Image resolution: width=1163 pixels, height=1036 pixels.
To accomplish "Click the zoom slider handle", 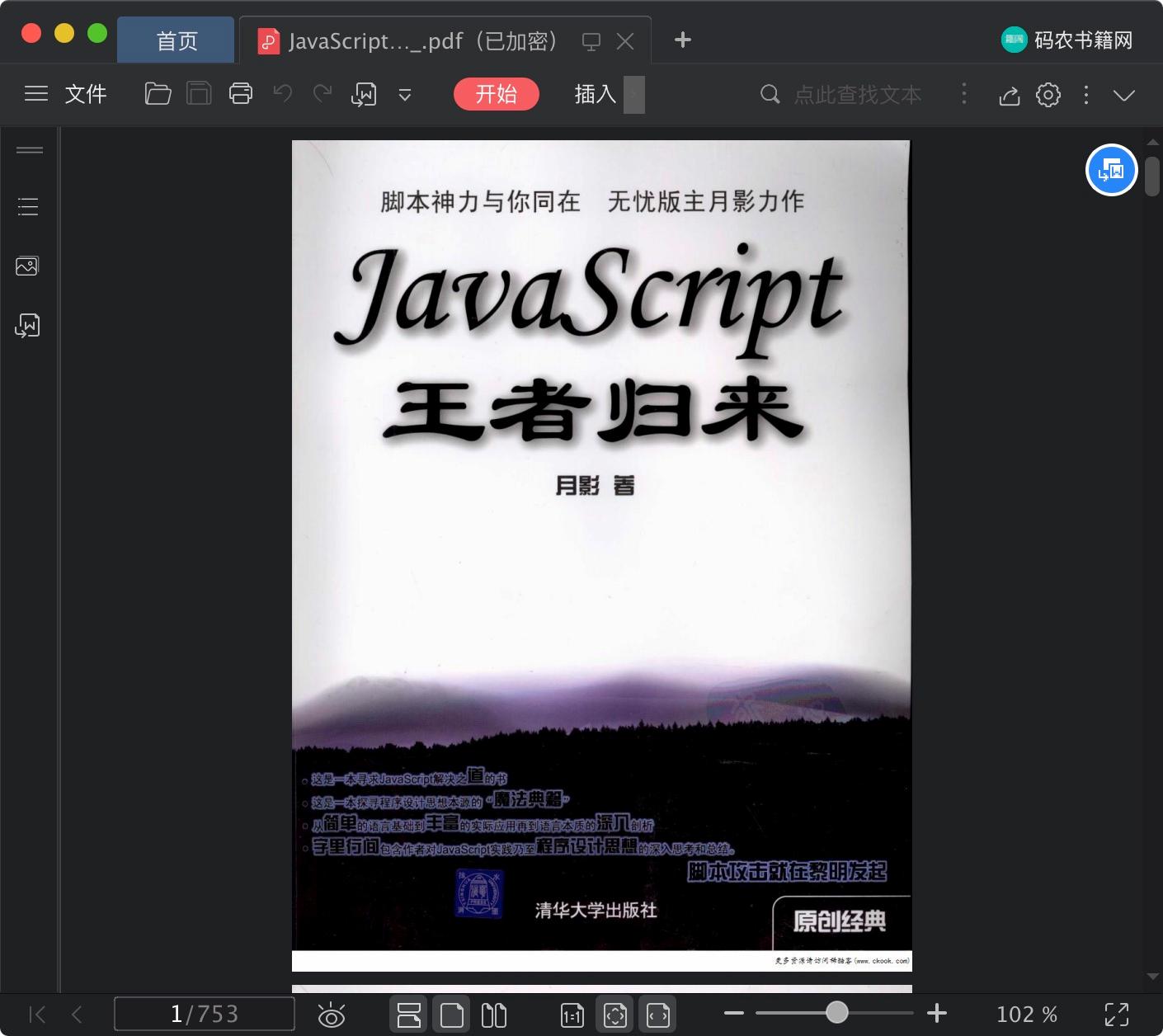I will [x=837, y=1012].
